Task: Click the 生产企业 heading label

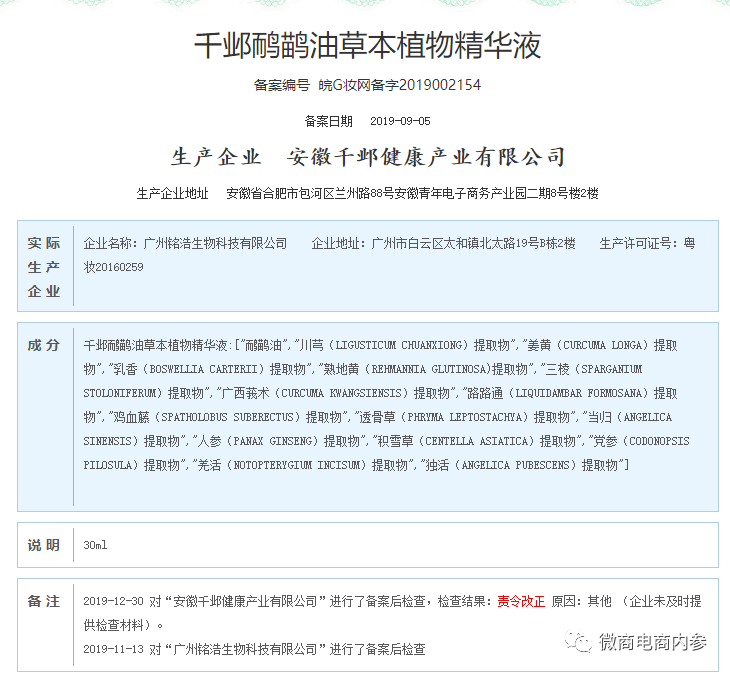Action: tap(216, 157)
